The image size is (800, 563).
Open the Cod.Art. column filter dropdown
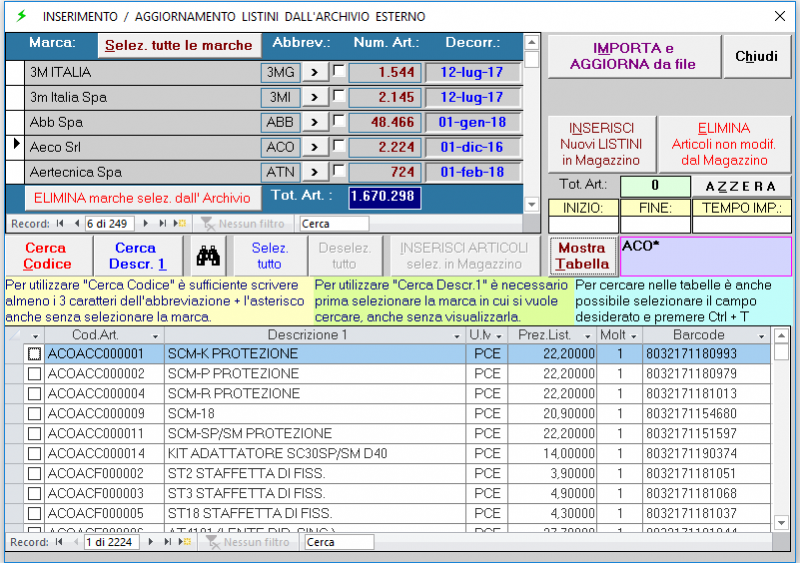click(155, 336)
